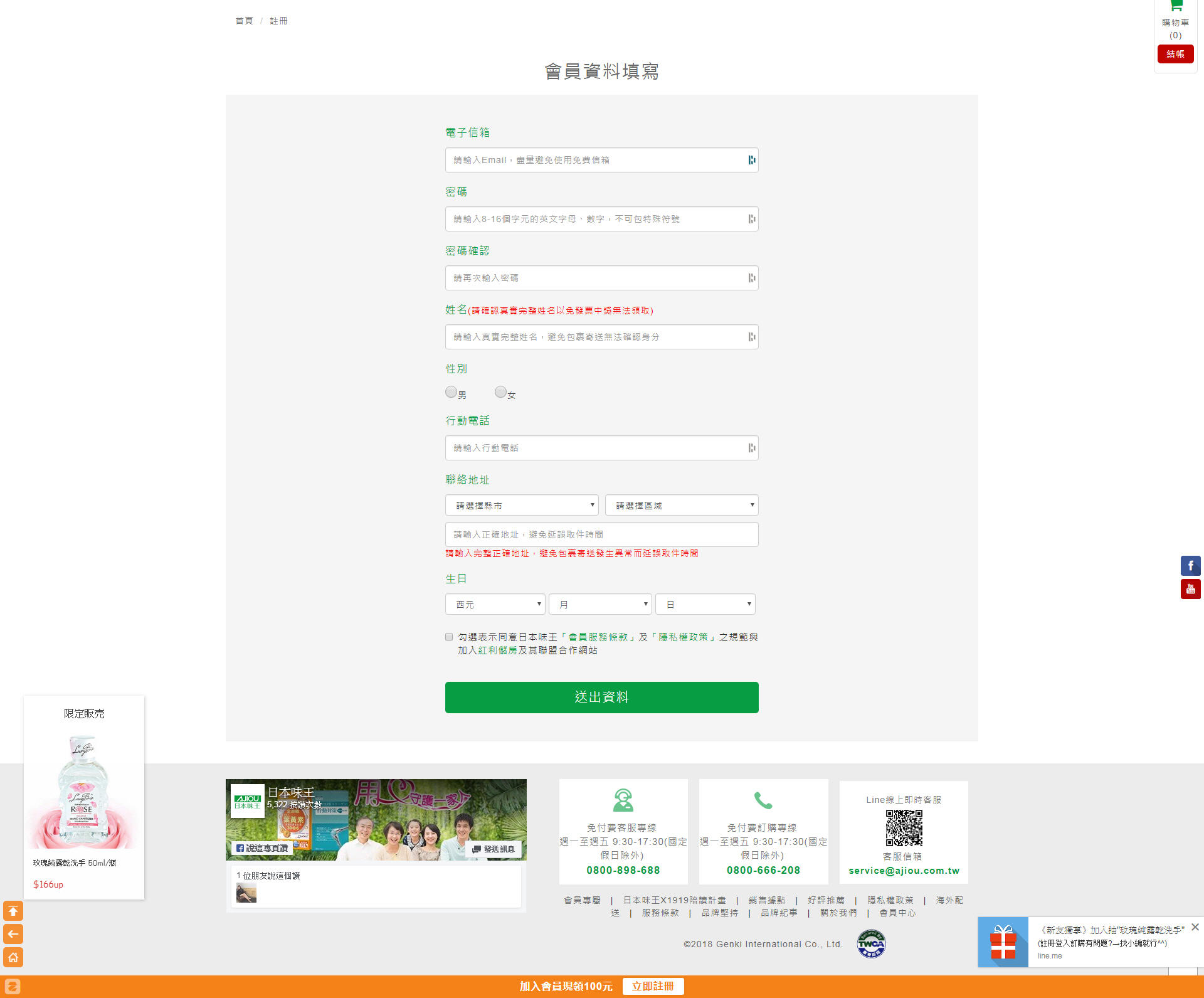1204x998 pixels.
Task: Open the rose hand sanitizer product image
Action: click(84, 790)
